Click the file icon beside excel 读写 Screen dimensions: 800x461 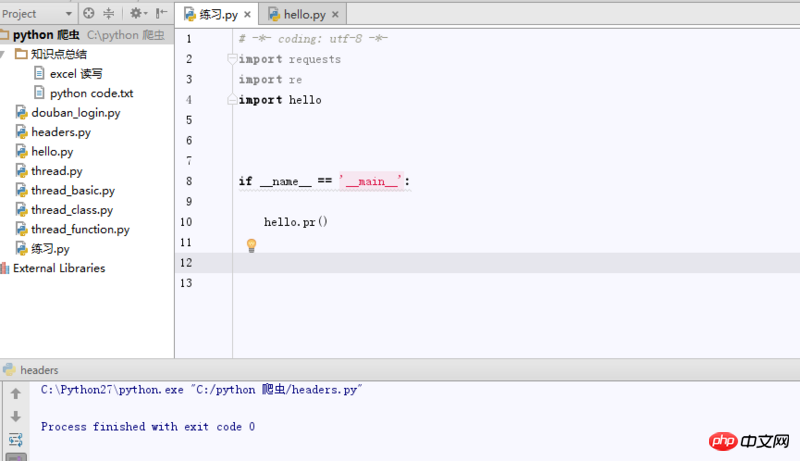coord(39,73)
